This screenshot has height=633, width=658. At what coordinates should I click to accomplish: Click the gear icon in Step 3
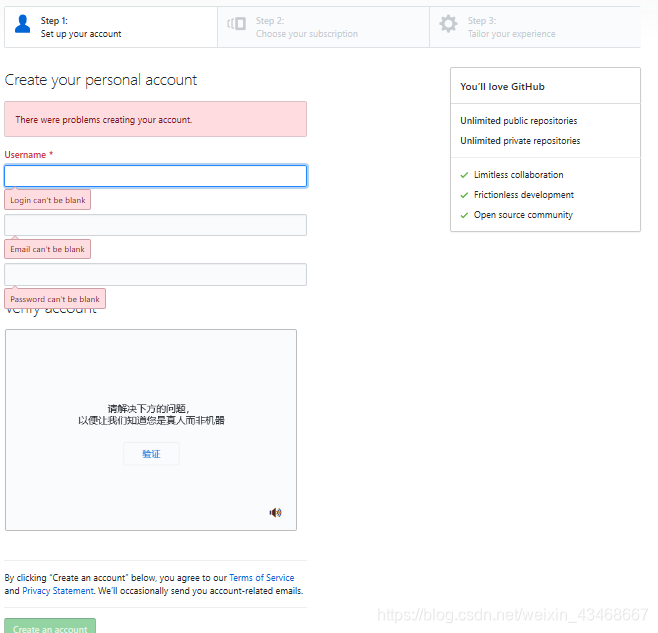(448, 24)
